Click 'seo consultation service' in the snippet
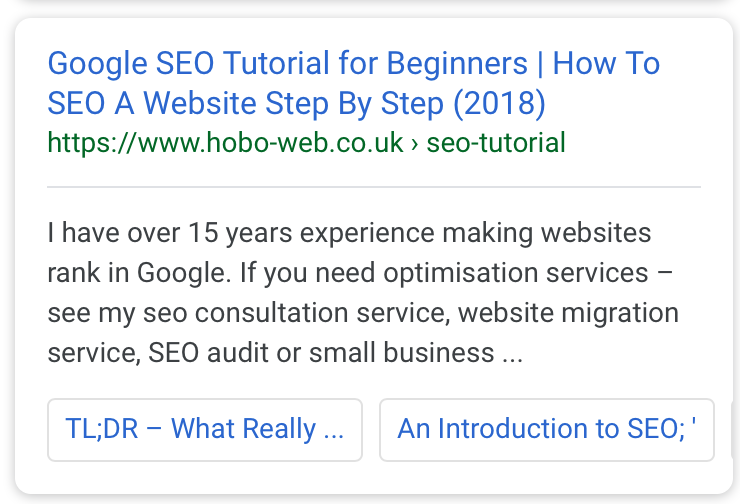740x504 pixels. click(x=296, y=313)
